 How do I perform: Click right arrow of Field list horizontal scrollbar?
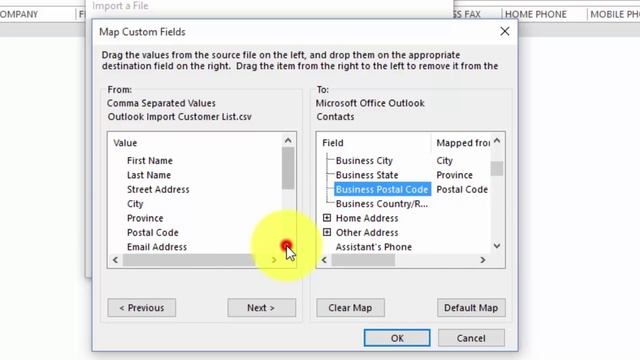tap(483, 260)
